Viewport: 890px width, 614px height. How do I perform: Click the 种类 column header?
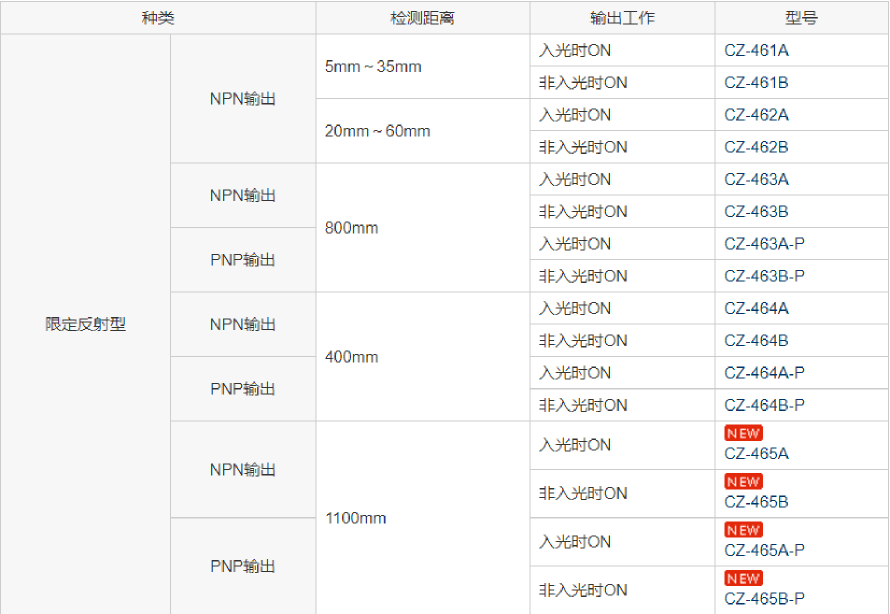[157, 18]
